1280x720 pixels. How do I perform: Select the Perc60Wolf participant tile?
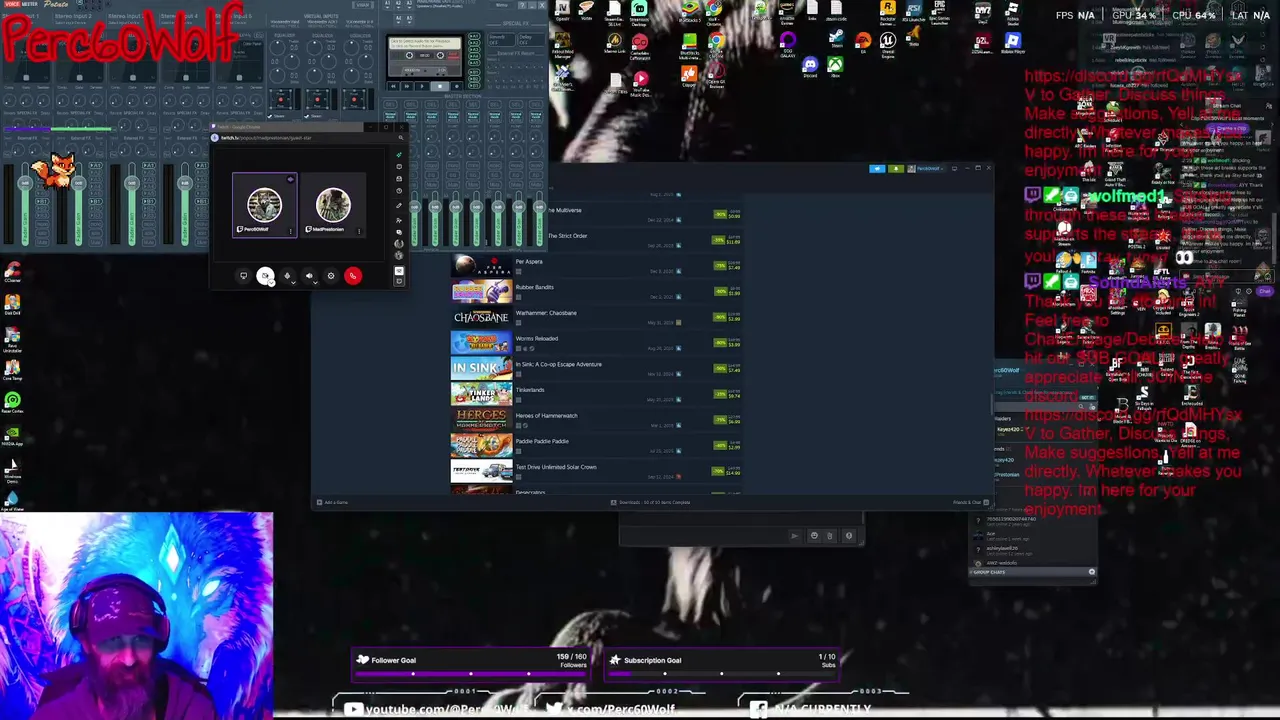click(265, 205)
